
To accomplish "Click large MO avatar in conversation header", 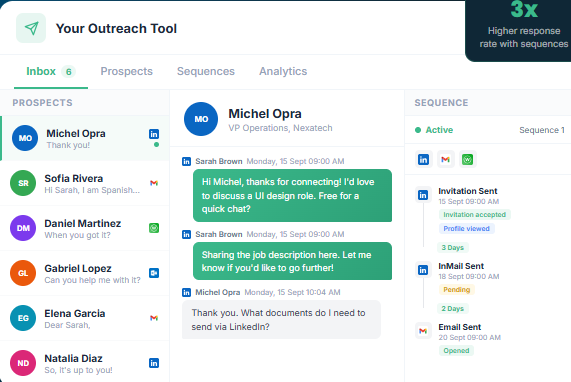I will (x=201, y=119).
